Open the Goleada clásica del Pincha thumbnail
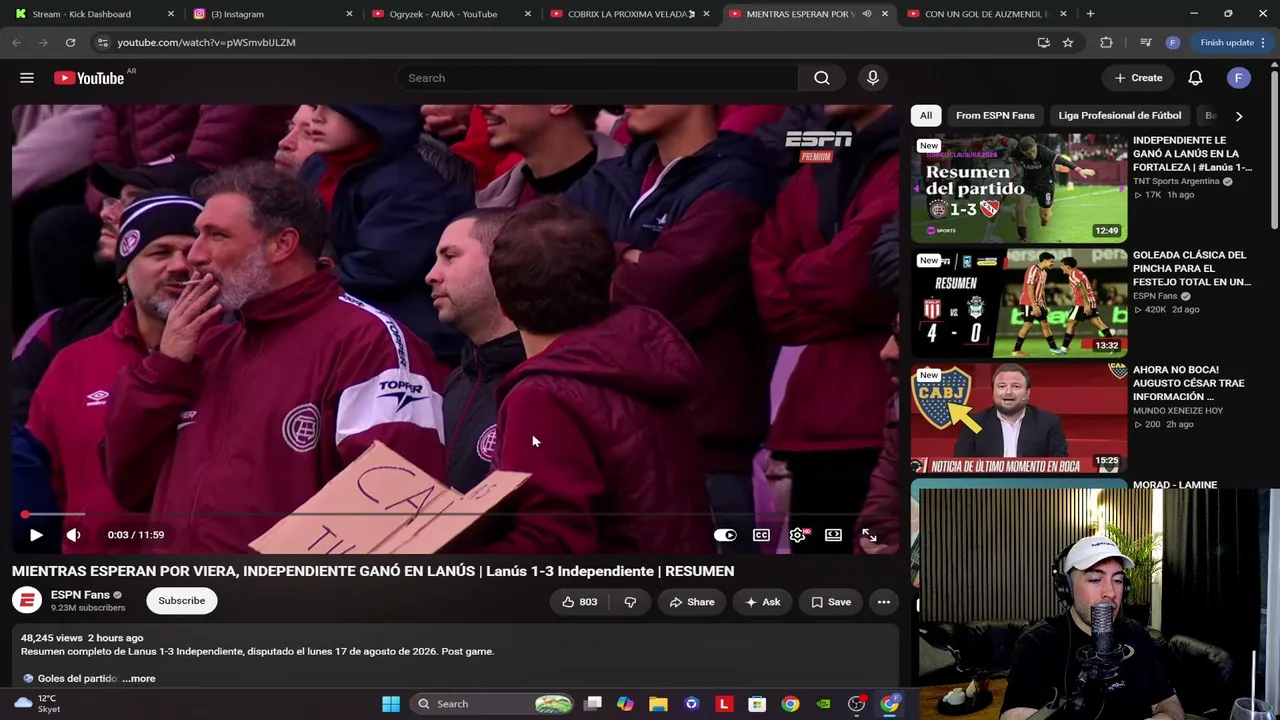This screenshot has height=720, width=1280. click(x=1019, y=303)
